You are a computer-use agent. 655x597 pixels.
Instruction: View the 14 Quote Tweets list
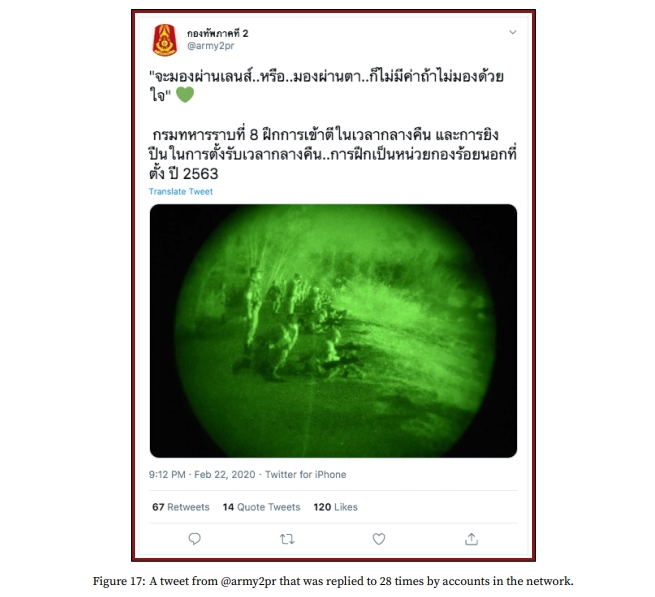point(261,507)
